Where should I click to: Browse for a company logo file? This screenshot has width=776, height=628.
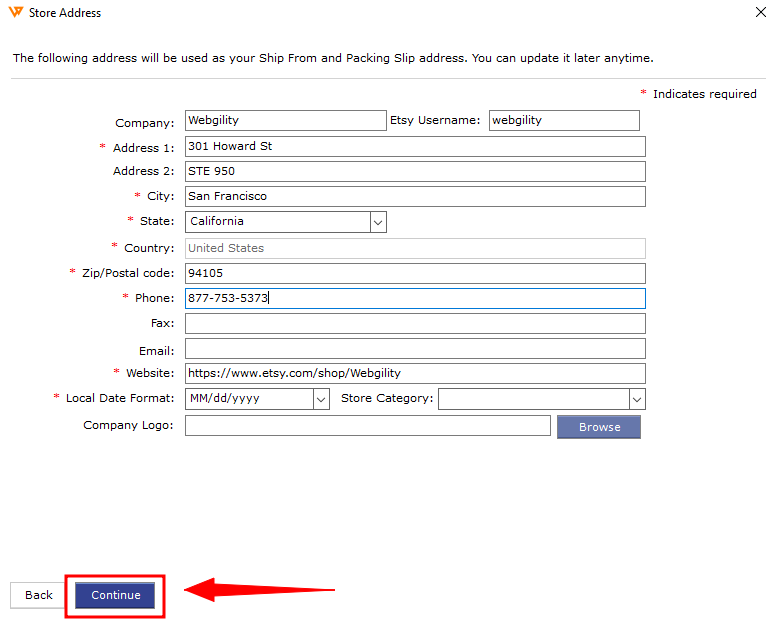pyautogui.click(x=599, y=427)
